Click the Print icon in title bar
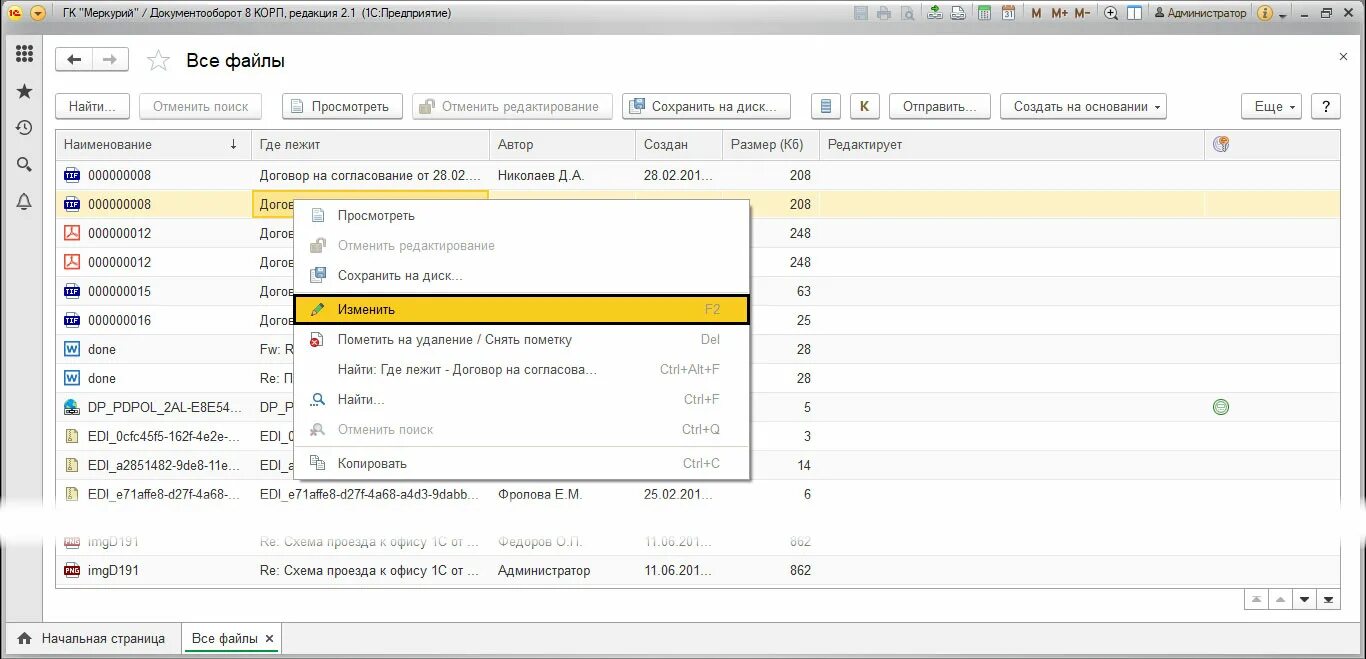The image size is (1366, 659). (x=883, y=13)
